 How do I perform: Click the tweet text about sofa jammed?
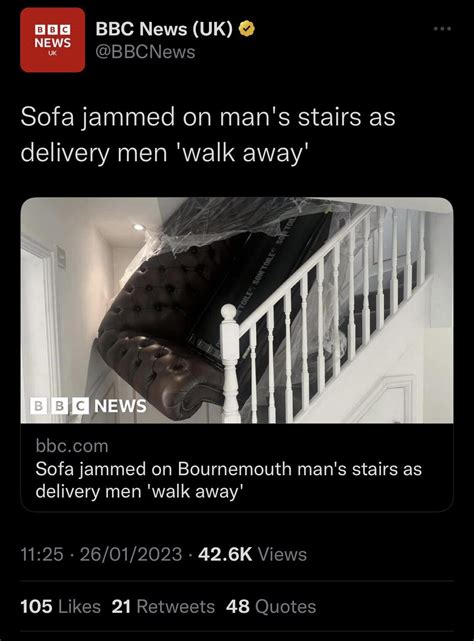point(208,134)
